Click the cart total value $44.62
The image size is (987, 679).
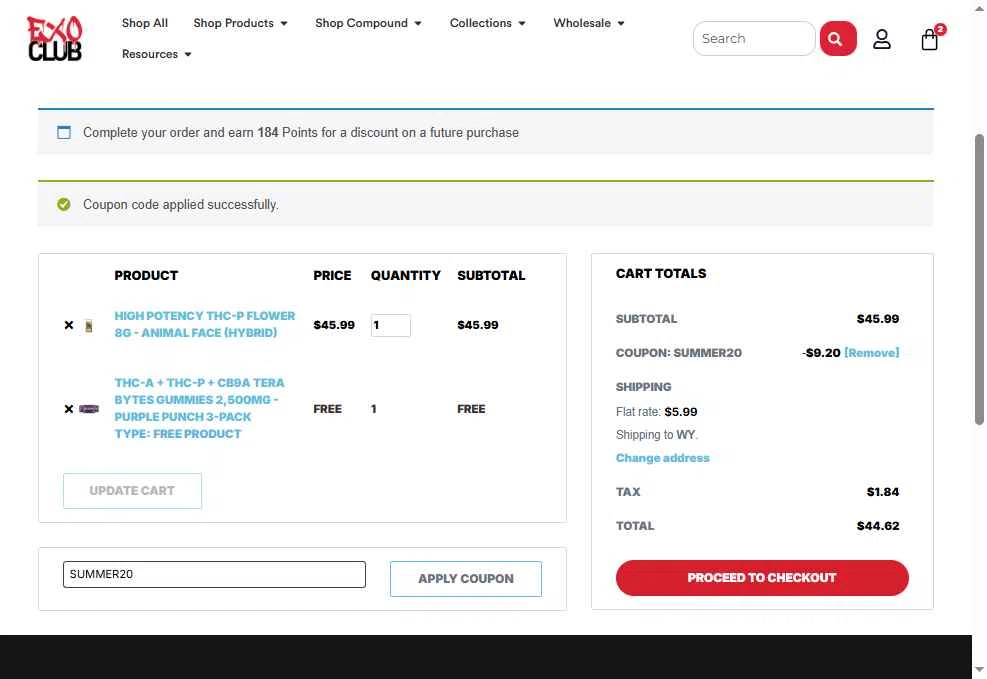click(877, 526)
